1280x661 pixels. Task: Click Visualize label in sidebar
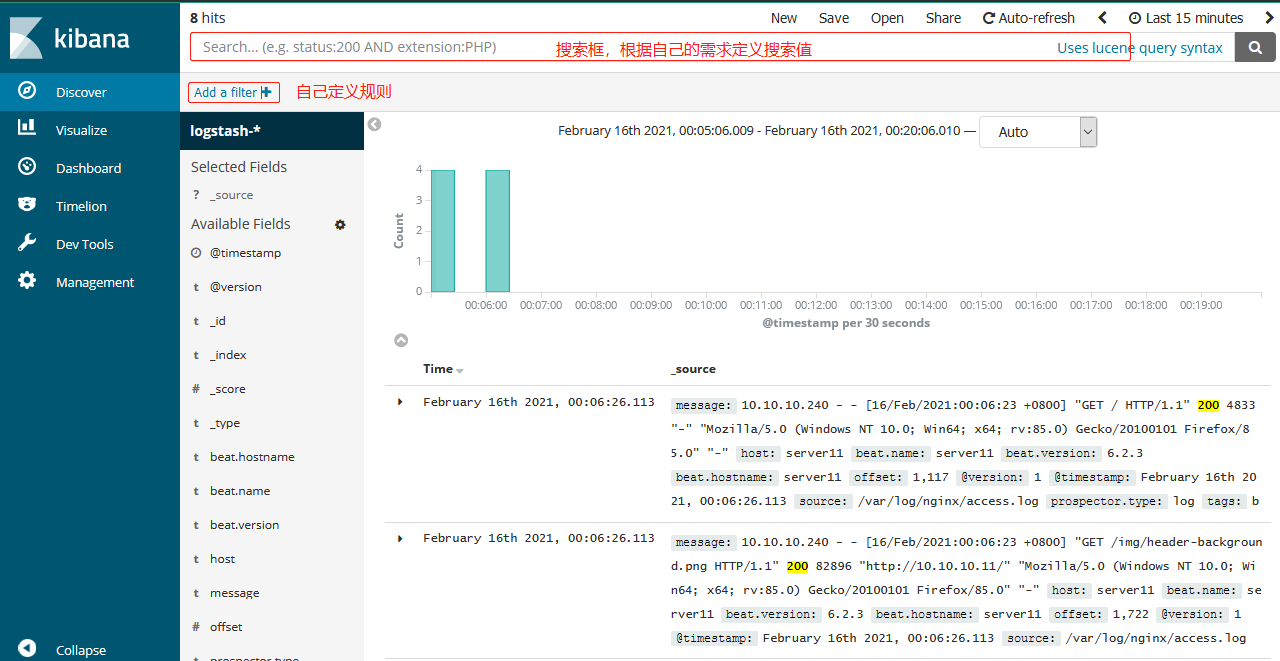pos(81,130)
